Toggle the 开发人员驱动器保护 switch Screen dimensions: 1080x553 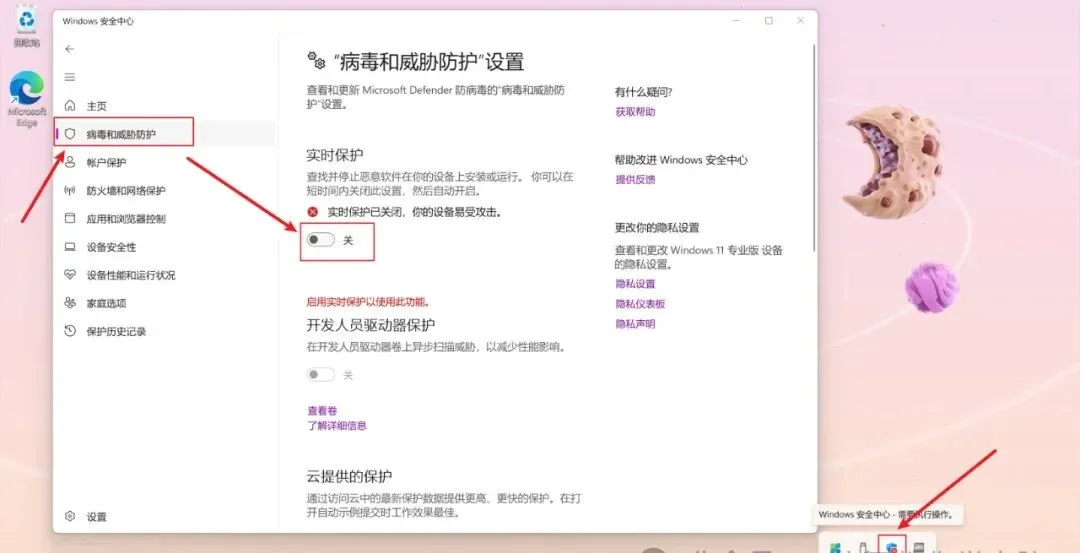pos(321,375)
